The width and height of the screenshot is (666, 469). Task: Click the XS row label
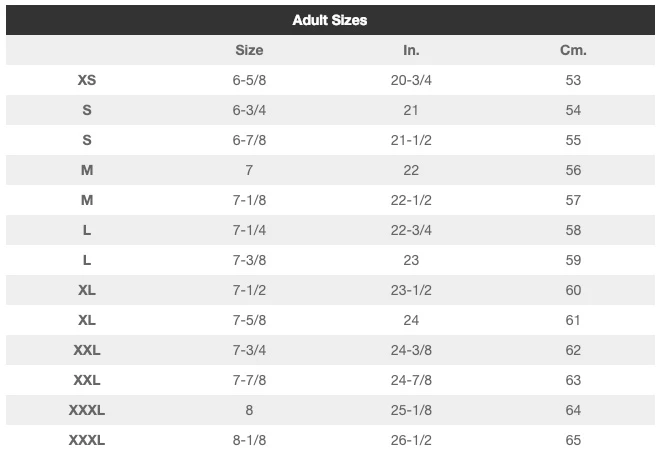[x=87, y=80]
